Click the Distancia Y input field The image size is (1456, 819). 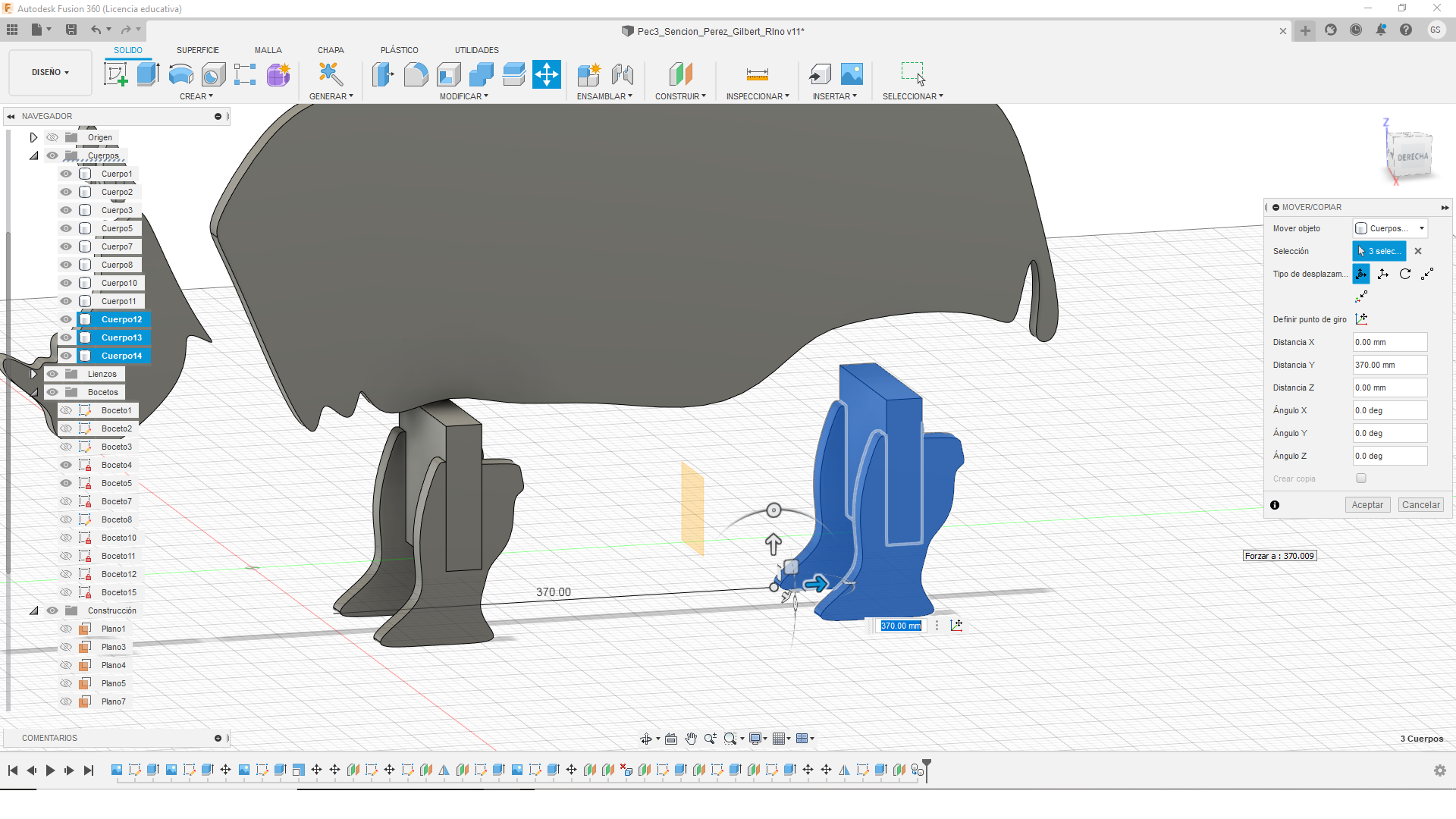pos(1389,365)
